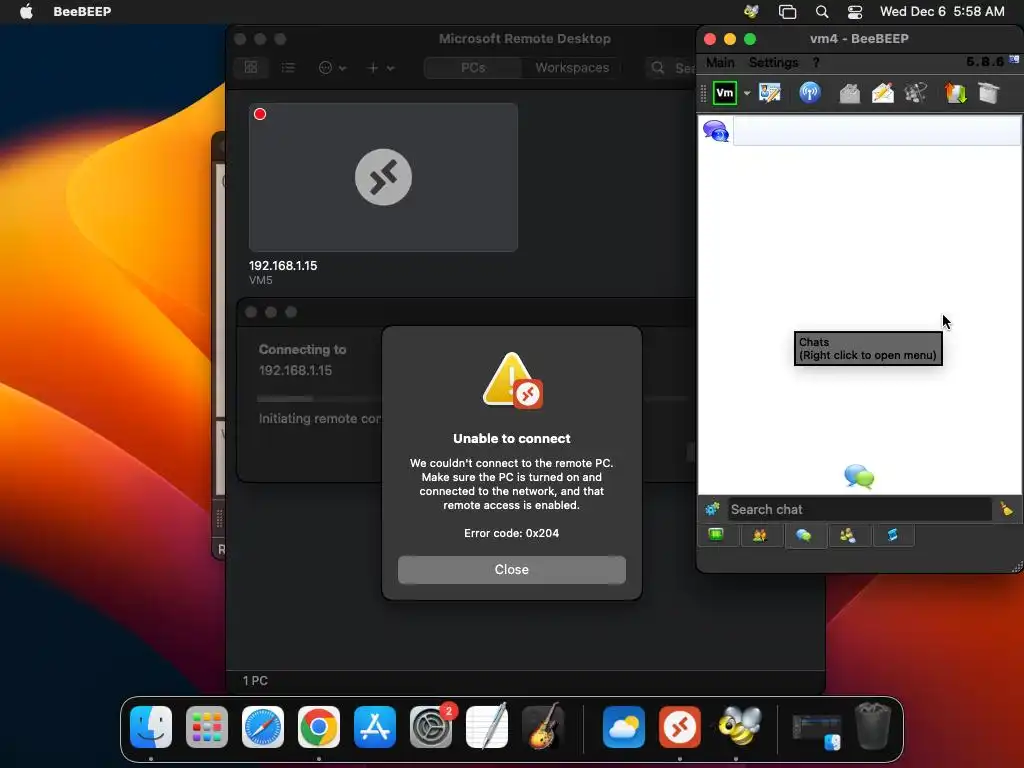This screenshot has height=768, width=1024.
Task: Switch to the green users panel tab
Action: (x=716, y=535)
